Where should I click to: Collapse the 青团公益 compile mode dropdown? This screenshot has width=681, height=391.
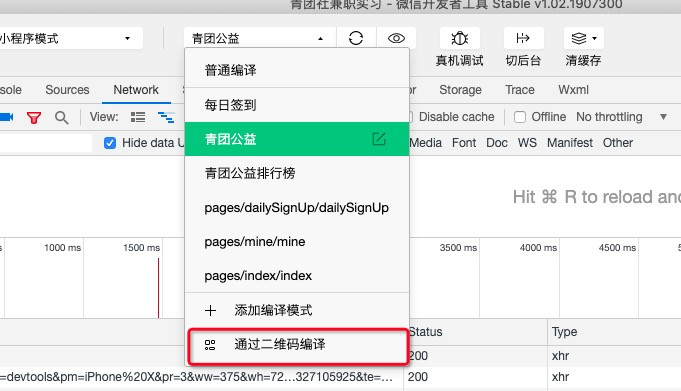click(260, 38)
